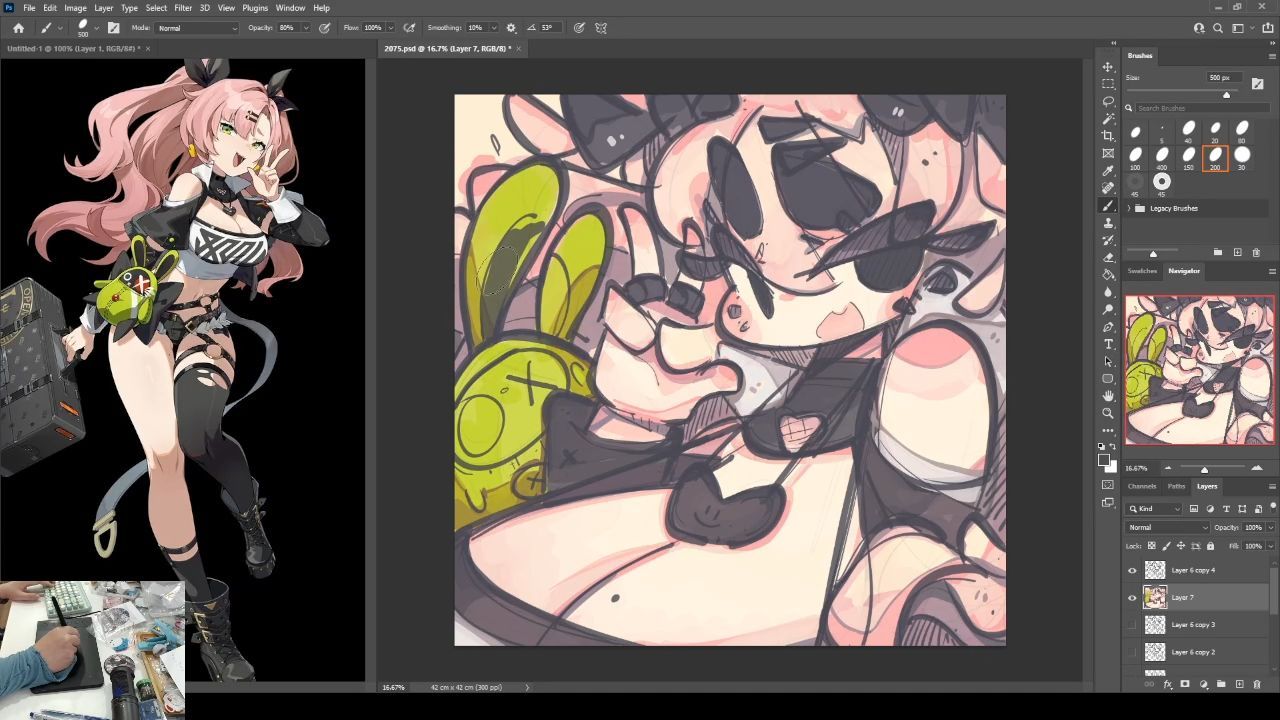
Task: Select the Clone Stamp tool
Action: pyautogui.click(x=1108, y=223)
